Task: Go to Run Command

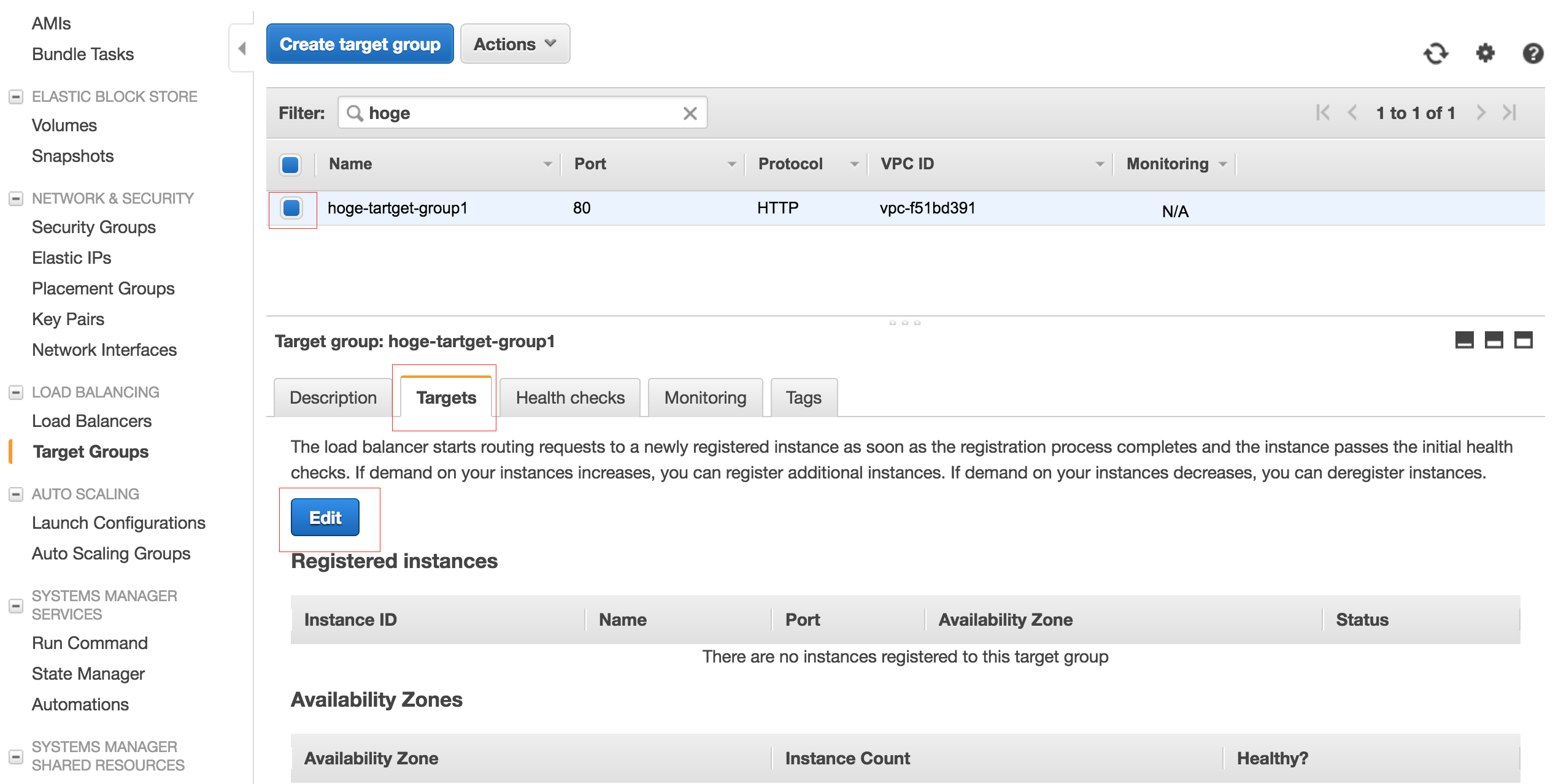Action: tap(90, 643)
